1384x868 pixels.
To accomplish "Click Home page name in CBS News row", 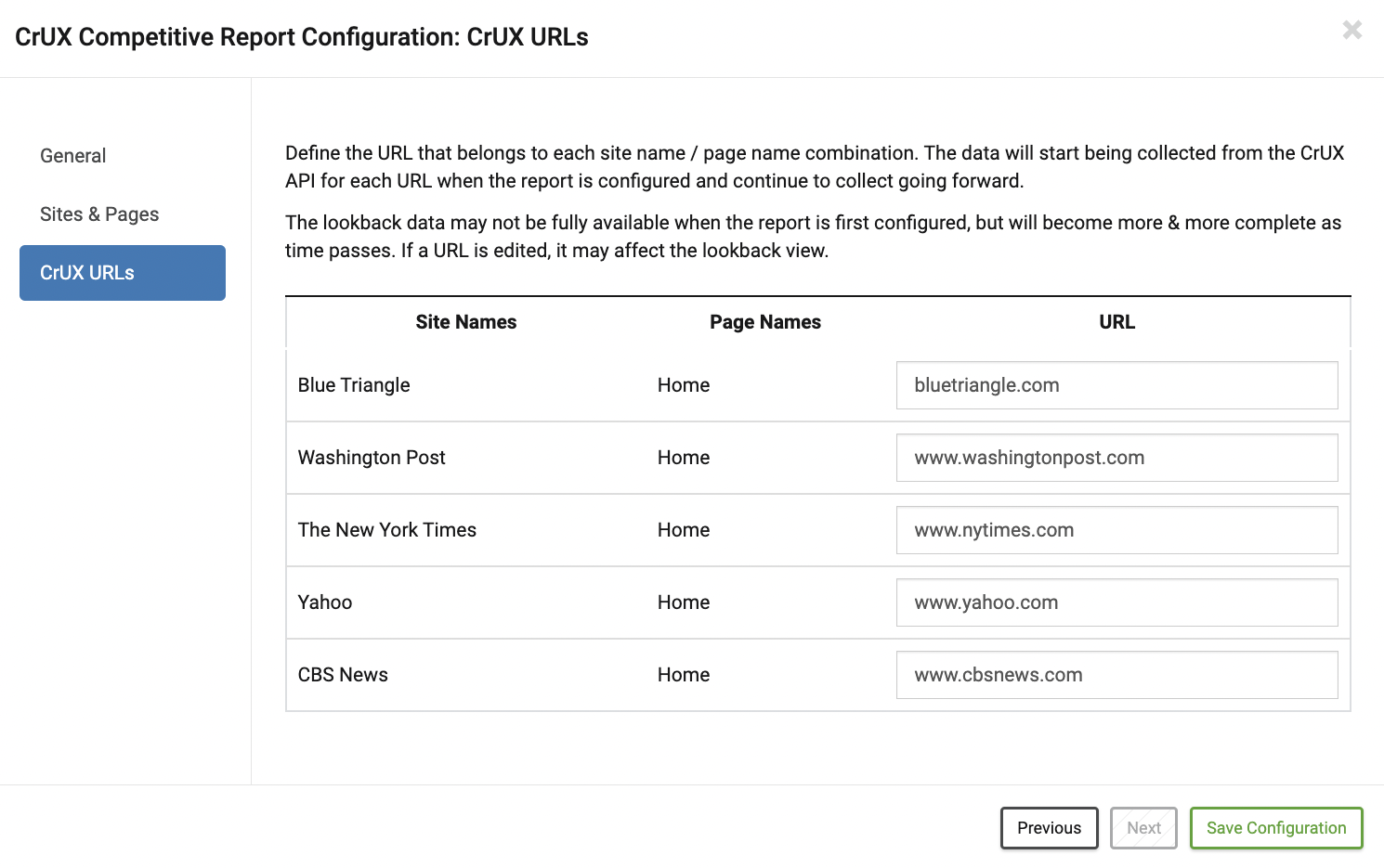I will (x=684, y=675).
